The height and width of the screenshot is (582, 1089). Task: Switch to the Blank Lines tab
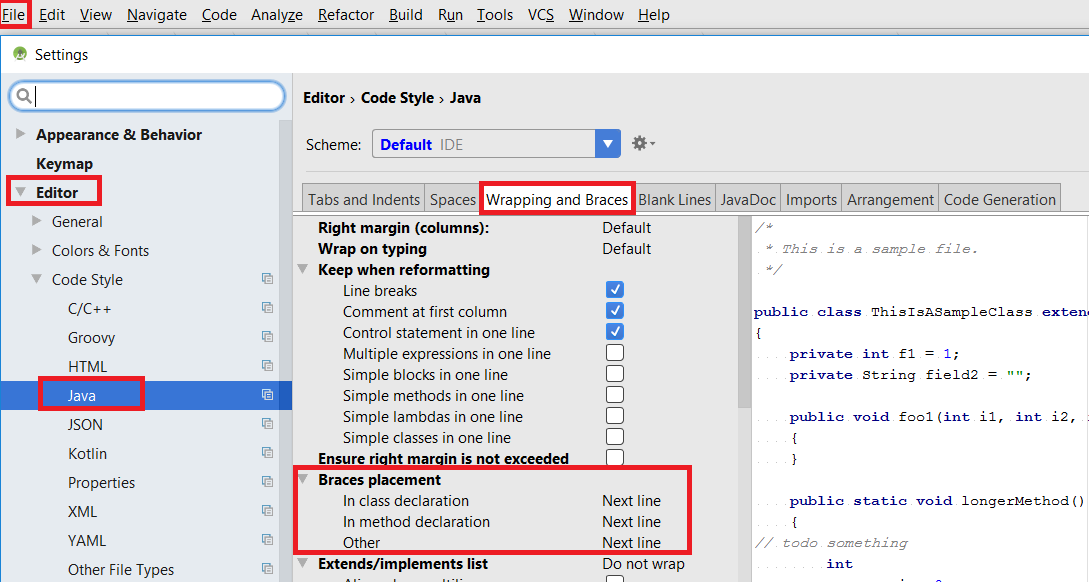point(674,199)
